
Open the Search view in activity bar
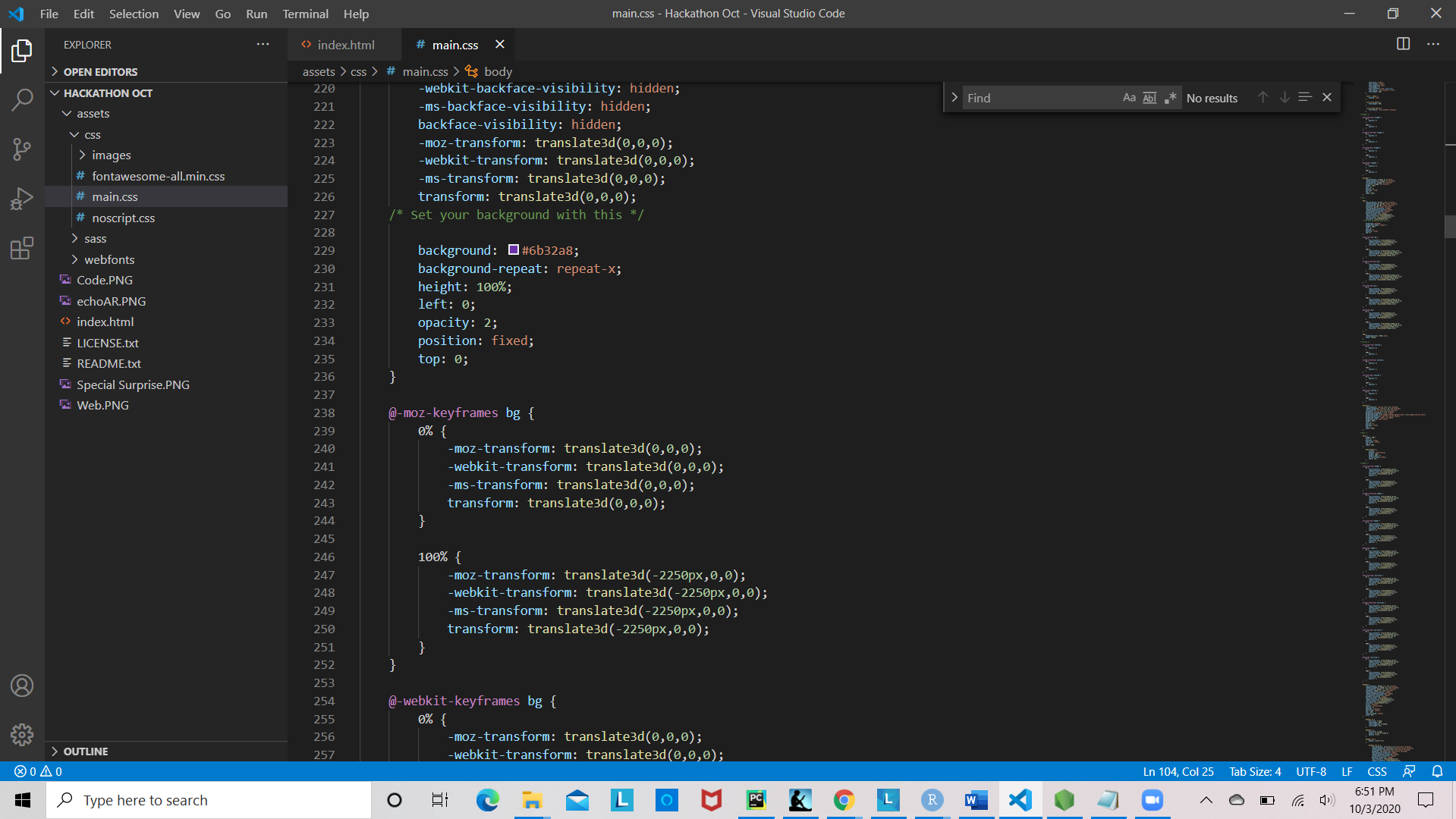[x=22, y=99]
